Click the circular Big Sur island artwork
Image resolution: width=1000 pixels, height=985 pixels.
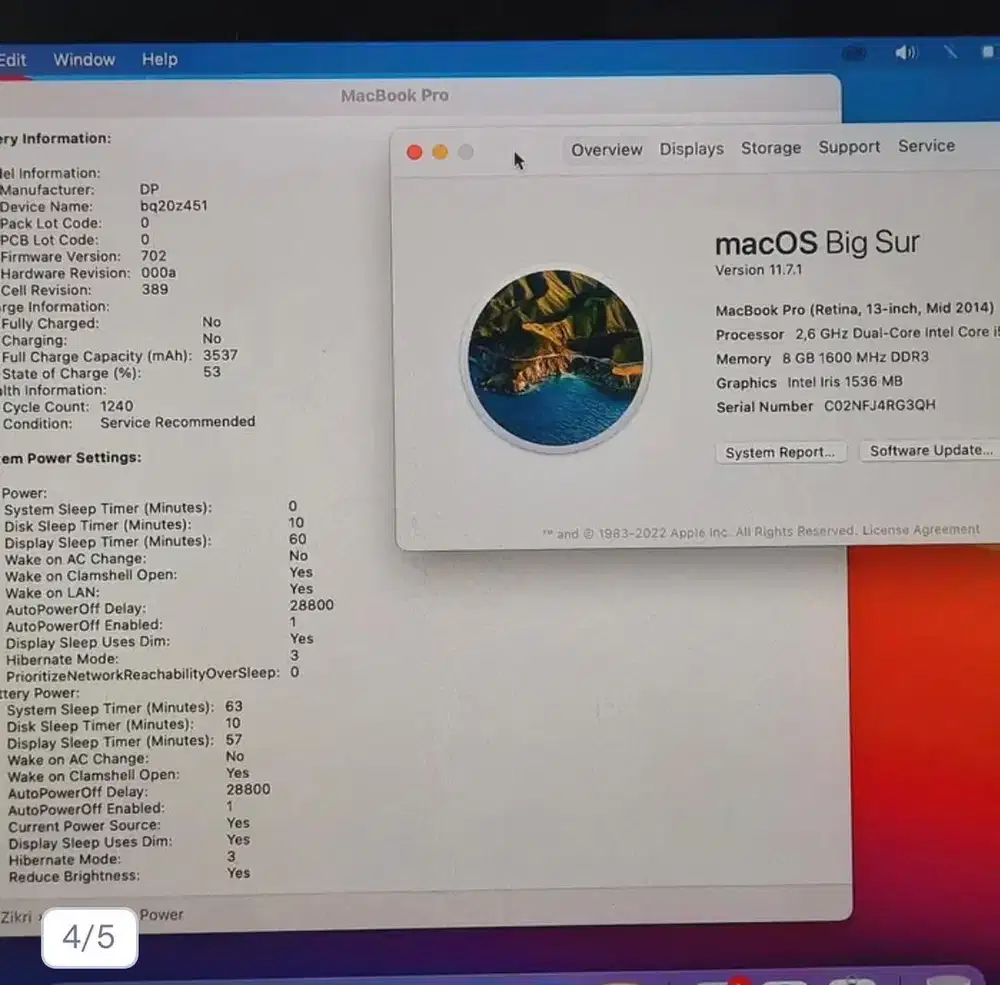point(557,359)
